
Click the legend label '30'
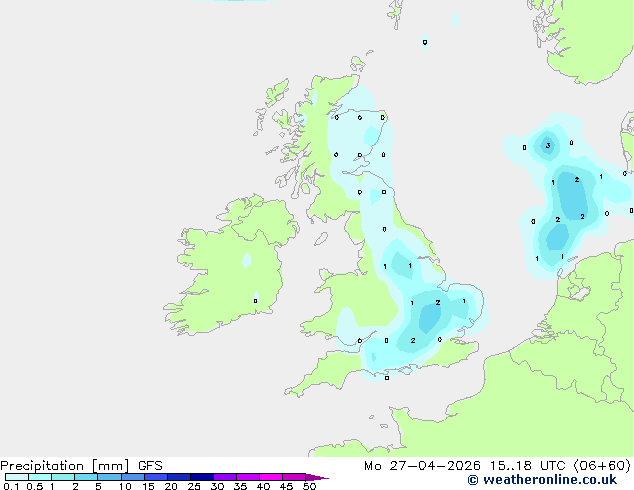click(217, 486)
